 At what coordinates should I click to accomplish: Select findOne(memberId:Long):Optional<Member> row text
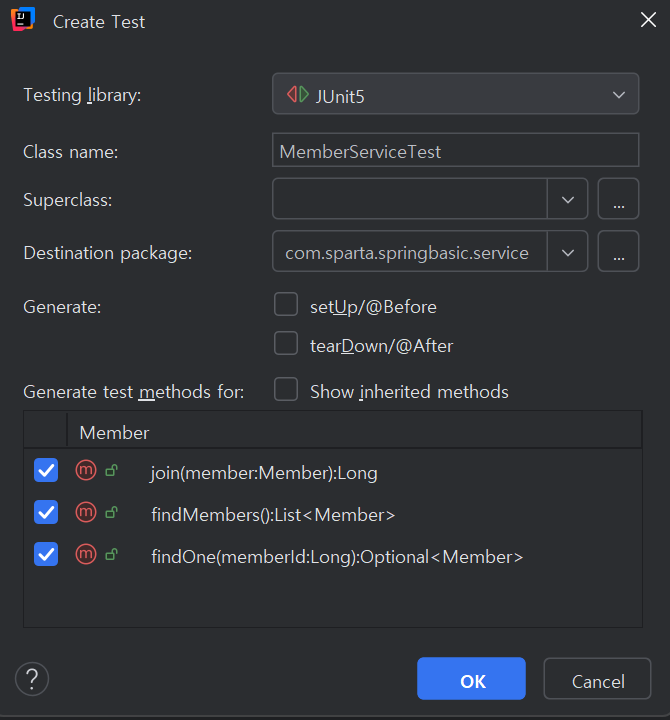(x=337, y=557)
